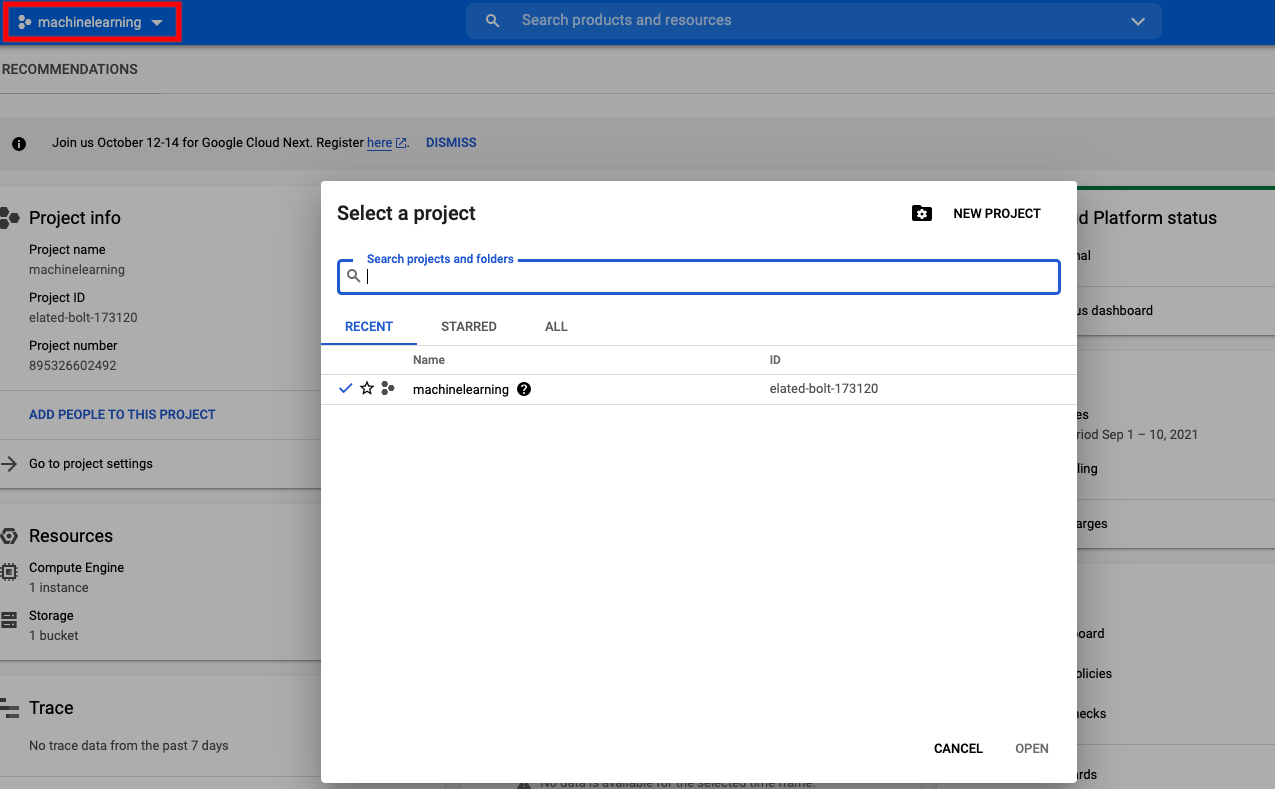
Task: Click the Select a project dialog title
Action: (x=406, y=213)
